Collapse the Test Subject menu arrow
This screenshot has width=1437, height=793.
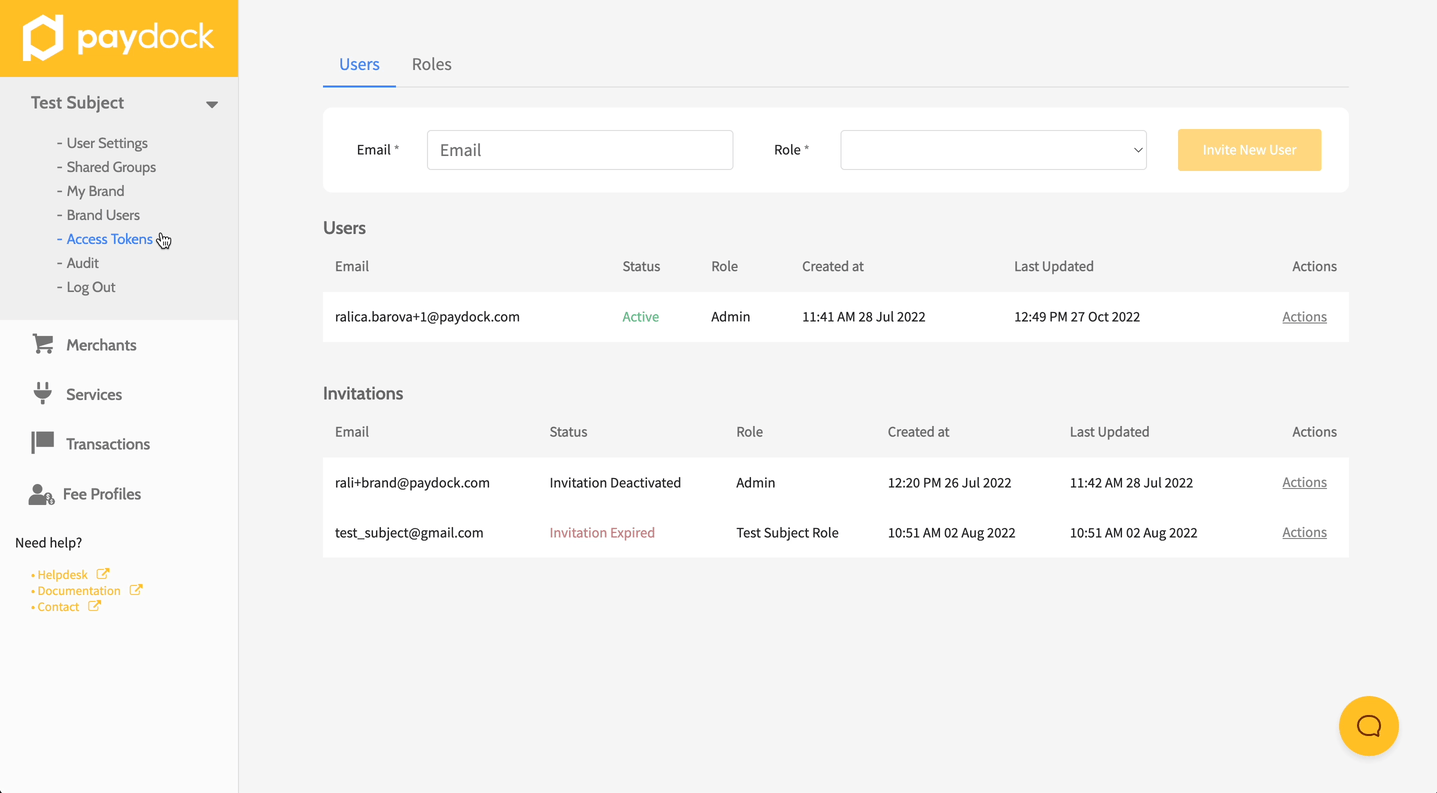tap(212, 104)
